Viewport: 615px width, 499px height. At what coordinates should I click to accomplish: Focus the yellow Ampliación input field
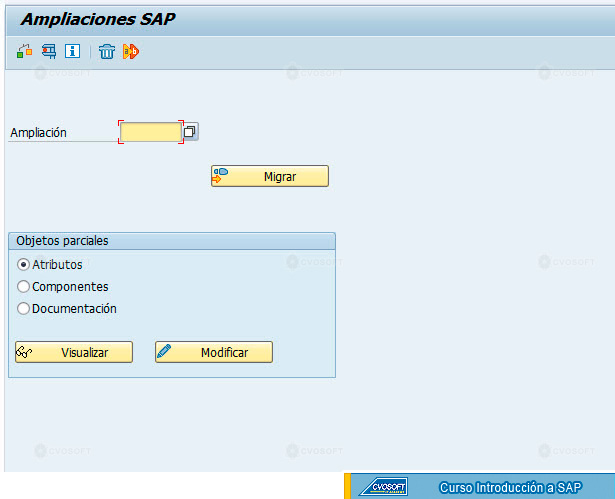pos(151,132)
